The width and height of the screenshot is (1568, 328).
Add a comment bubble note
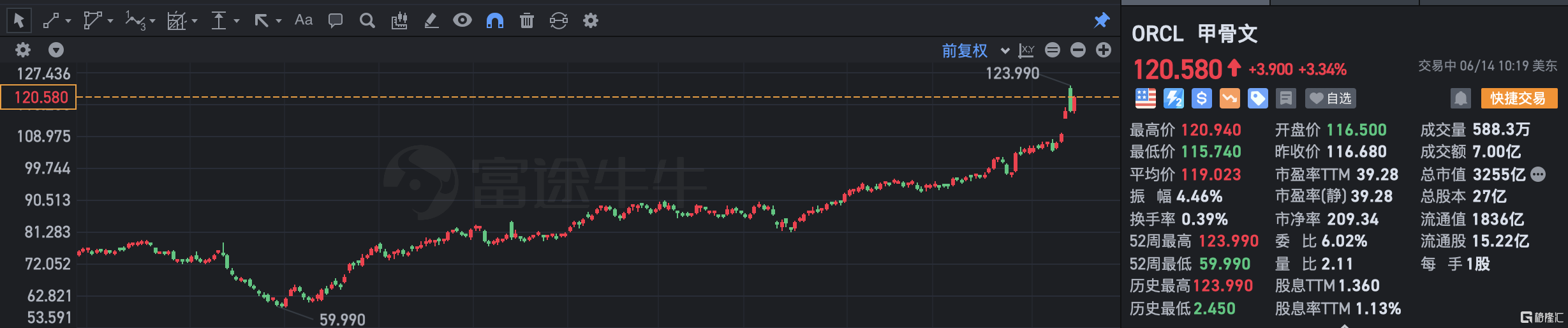click(x=336, y=21)
